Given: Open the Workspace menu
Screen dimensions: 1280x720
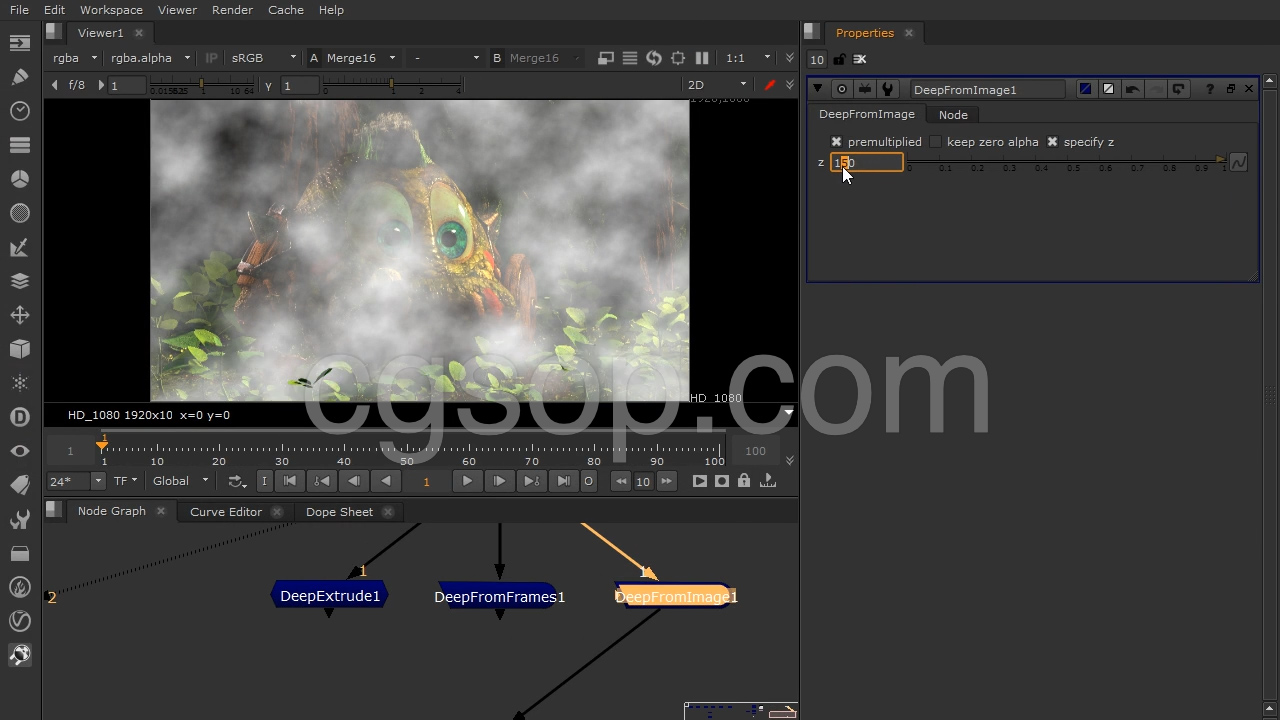Looking at the screenshot, I should point(111,10).
